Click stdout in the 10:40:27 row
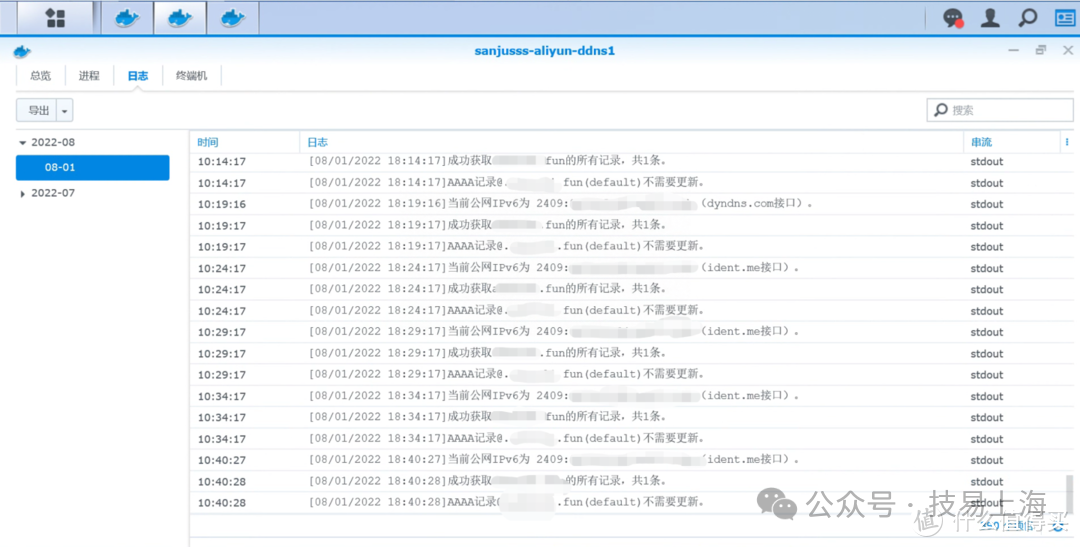Screen dimensions: 1080x547 pos(986,460)
